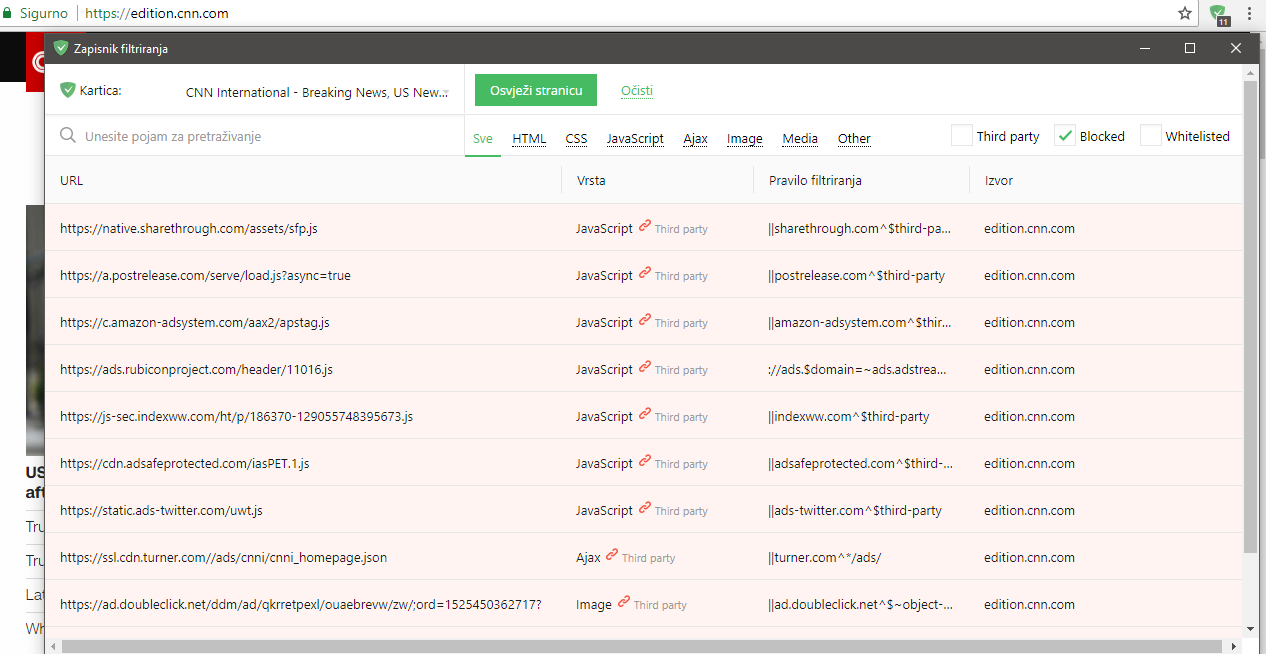Select the Image filter tab
Viewport: 1266px width, 654px height.
click(x=745, y=139)
